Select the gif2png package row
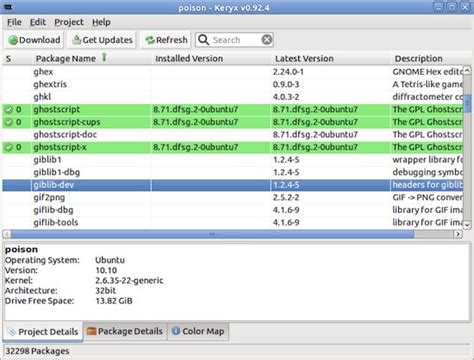The image size is (474, 360). (232, 198)
